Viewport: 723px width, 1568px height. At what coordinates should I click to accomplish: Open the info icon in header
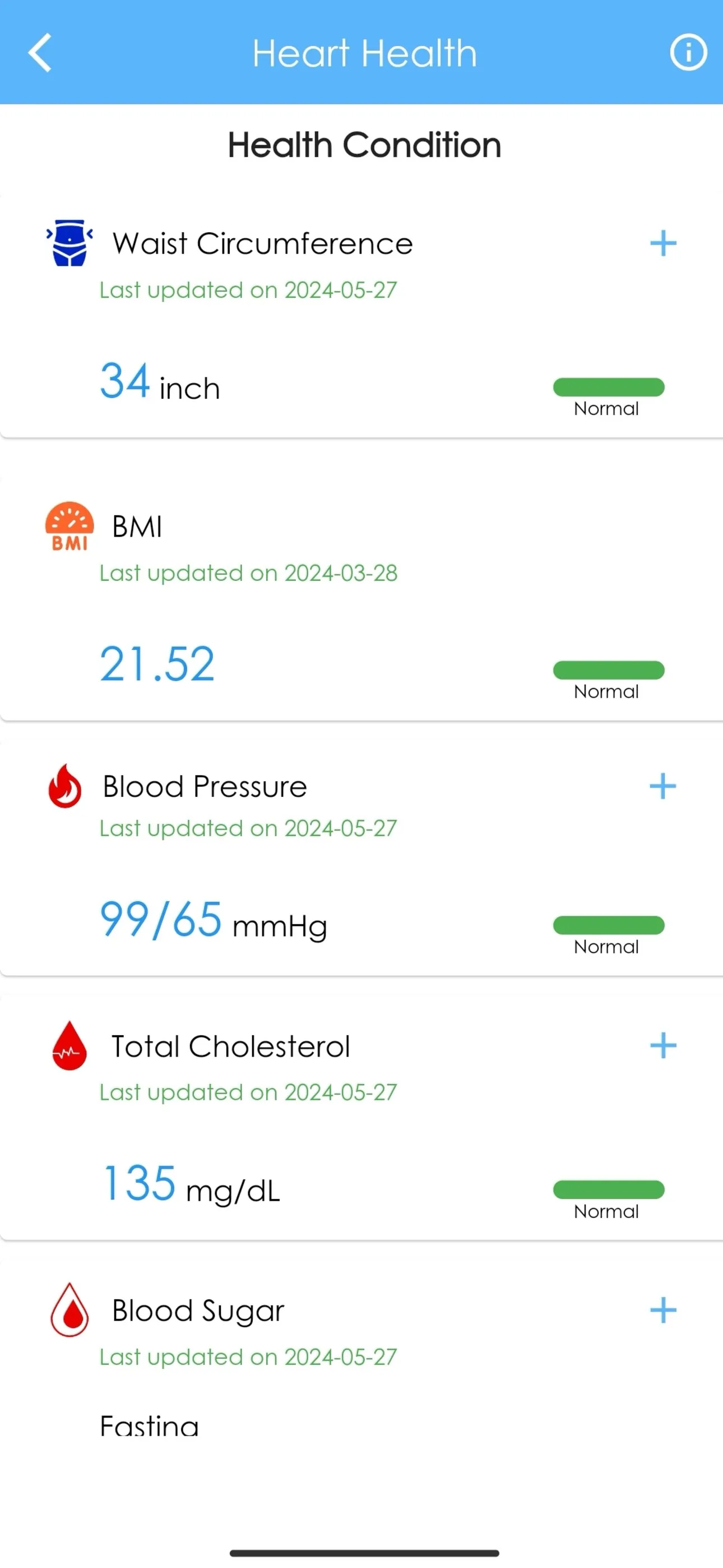(688, 52)
